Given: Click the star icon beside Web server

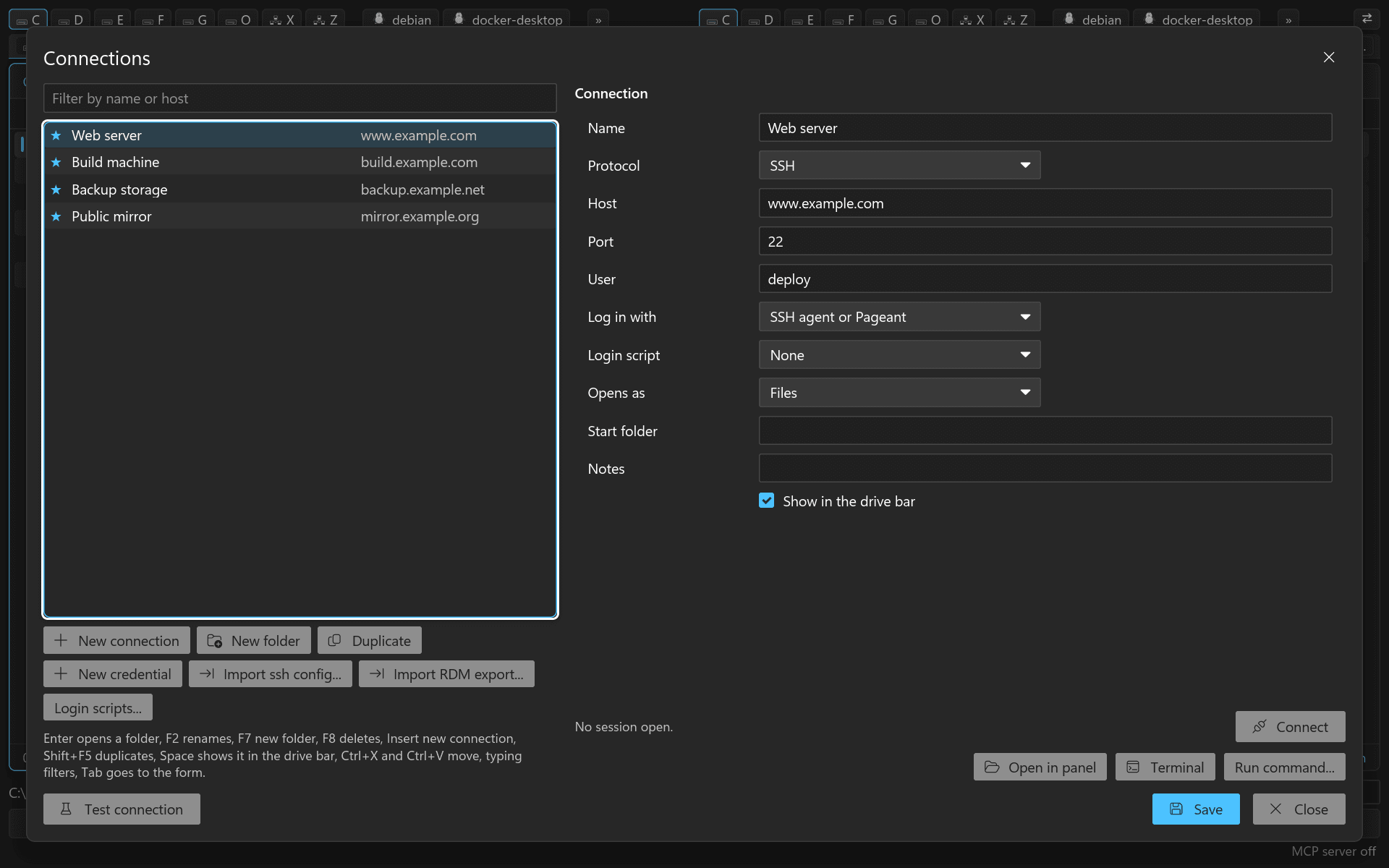Looking at the screenshot, I should 56,135.
